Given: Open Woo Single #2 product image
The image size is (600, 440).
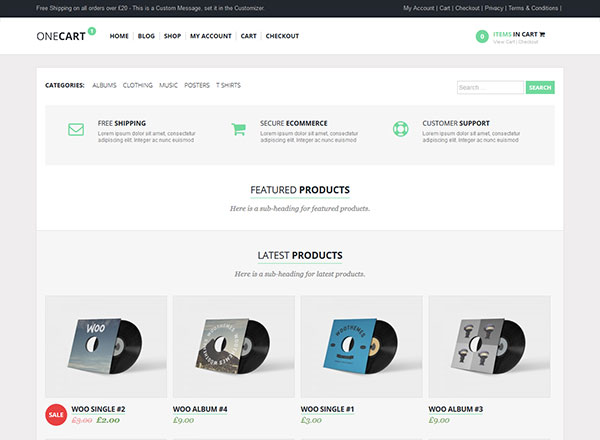Looking at the screenshot, I should pyautogui.click(x=106, y=346).
